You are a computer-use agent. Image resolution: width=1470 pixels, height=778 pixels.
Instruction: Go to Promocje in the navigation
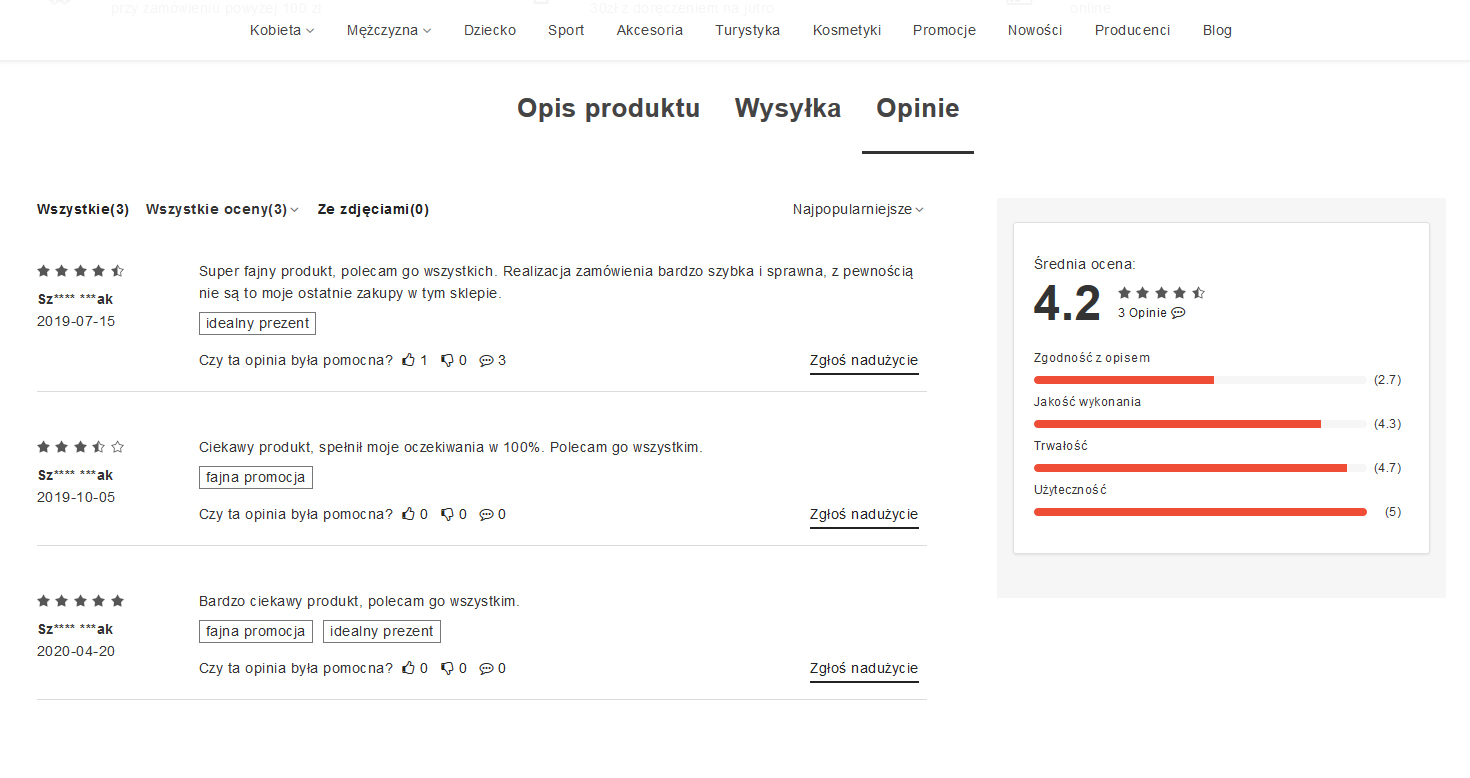(943, 30)
